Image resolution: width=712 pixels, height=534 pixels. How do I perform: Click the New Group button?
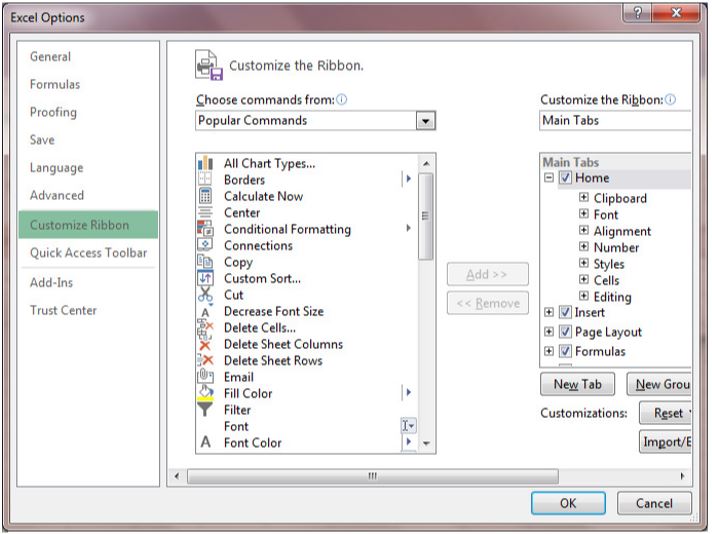[659, 384]
